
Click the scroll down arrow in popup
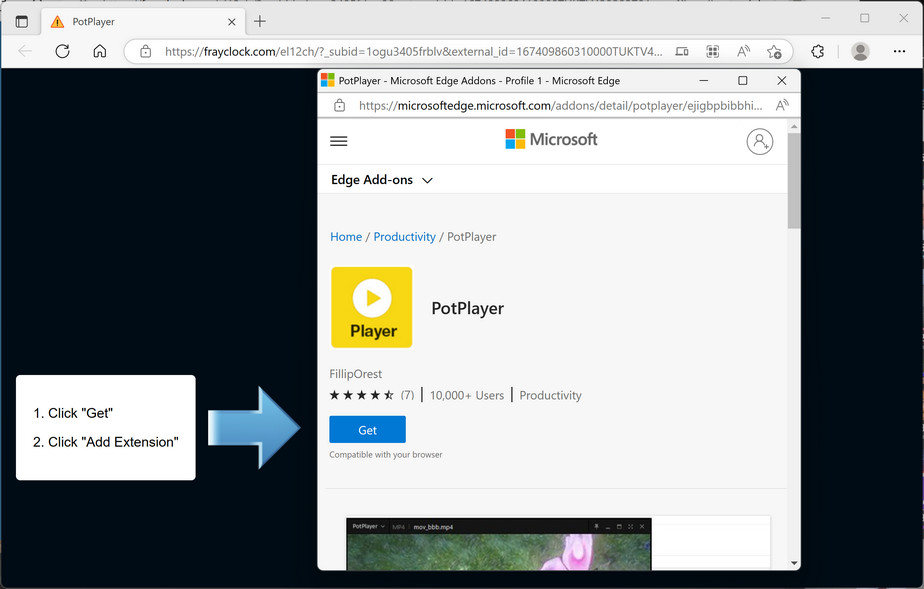pyautogui.click(x=794, y=564)
